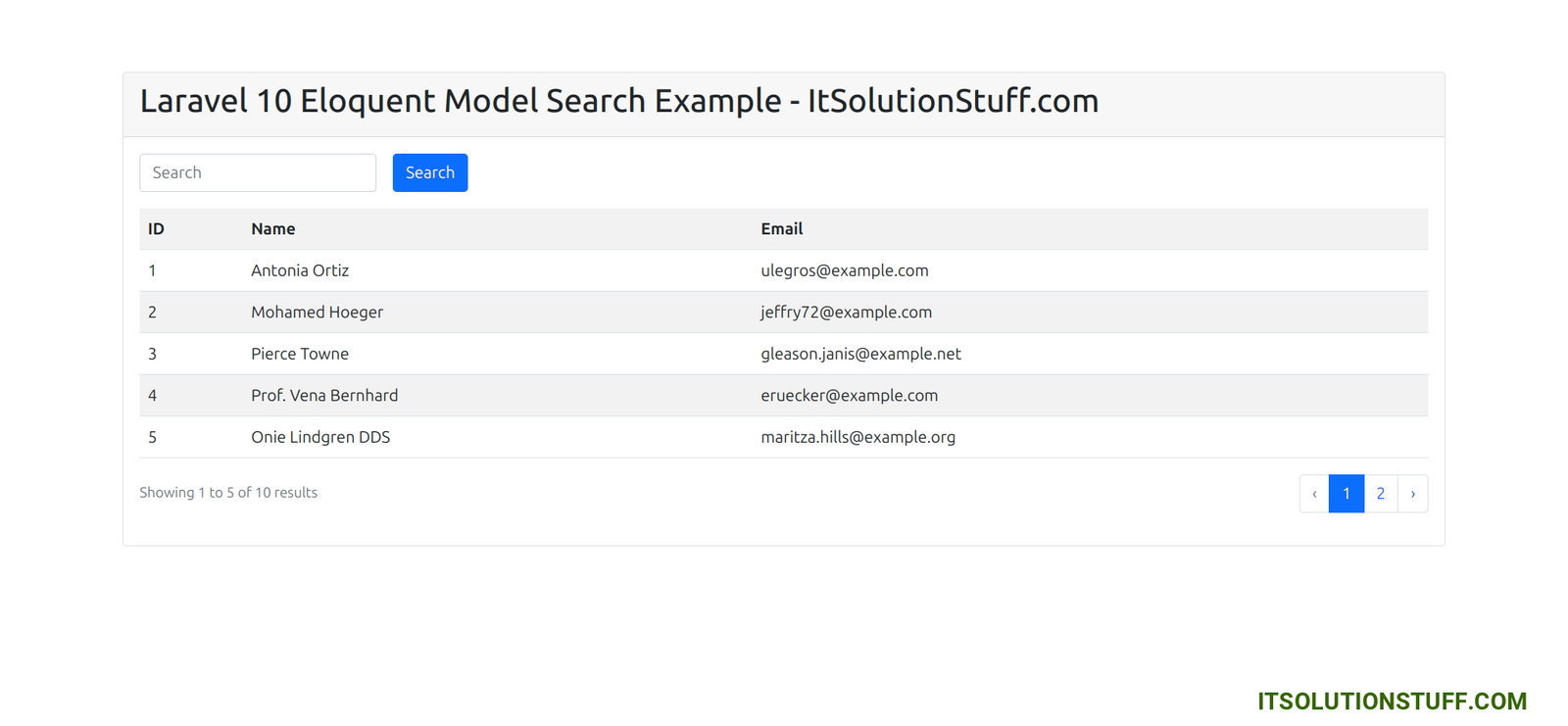
Task: Select the Onie Lindgren DDS name cell
Action: tap(320, 437)
